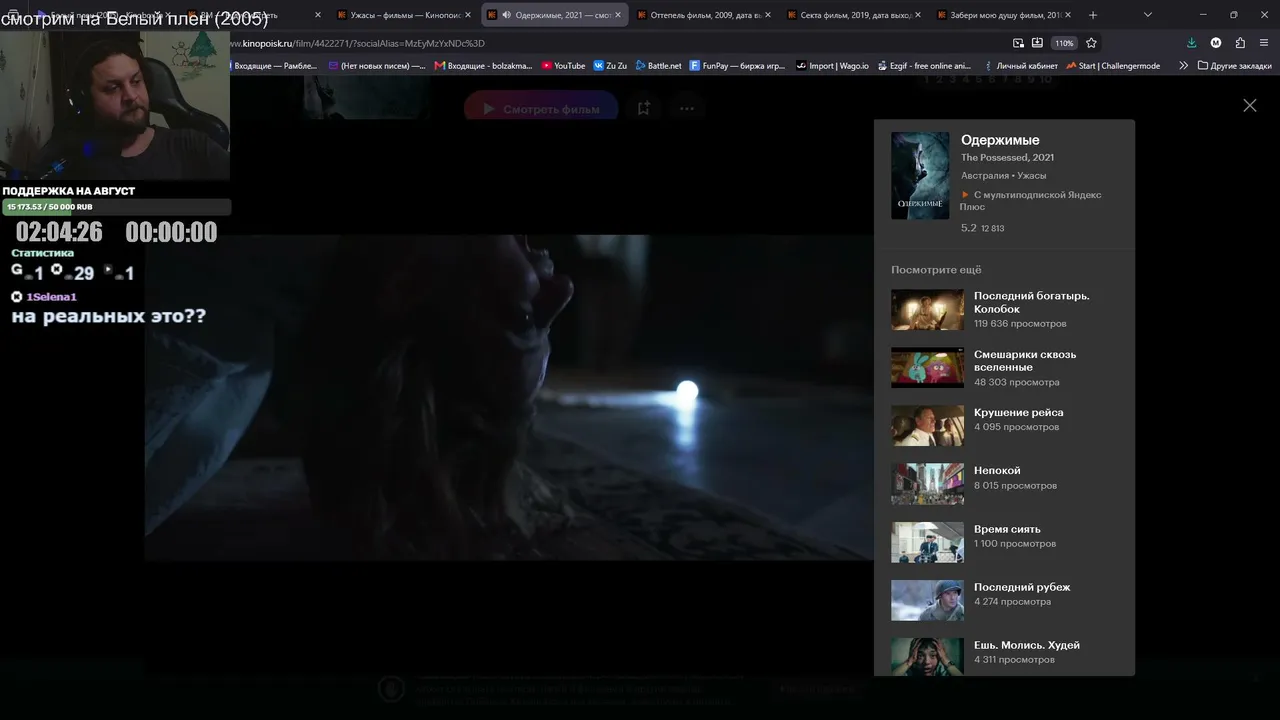Image resolution: width=1280 pixels, height=720 pixels.
Task: Select the Смешарики thumbnail image
Action: [x=927, y=368]
